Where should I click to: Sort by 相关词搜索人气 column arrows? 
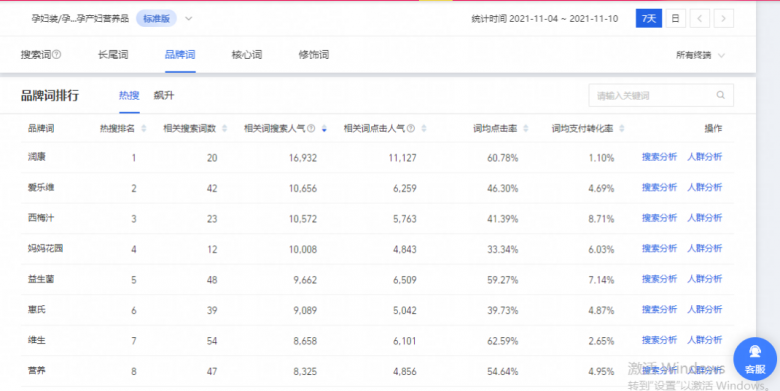click(x=324, y=128)
